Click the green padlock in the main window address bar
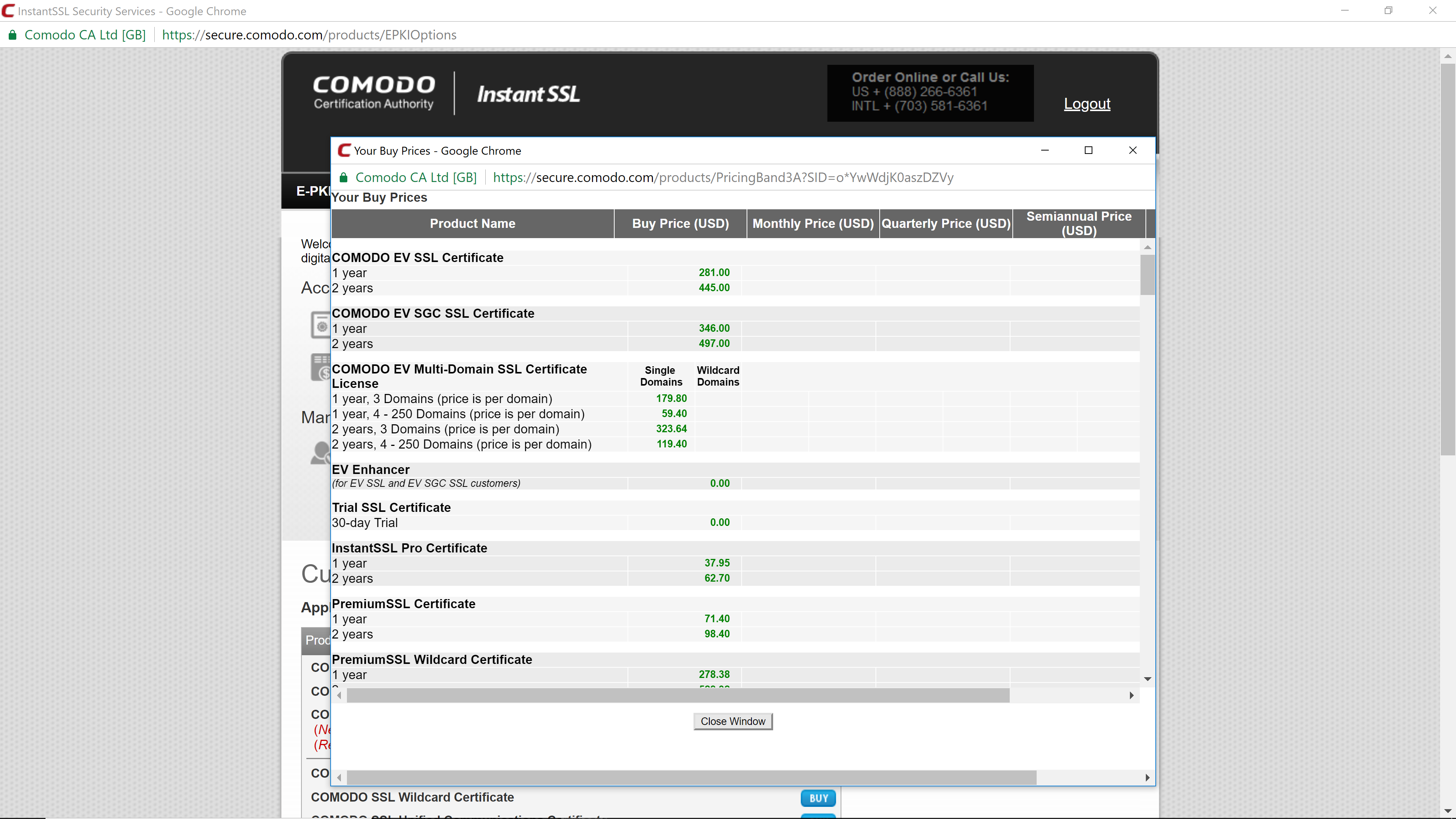The width and height of the screenshot is (1456, 819). 12,35
